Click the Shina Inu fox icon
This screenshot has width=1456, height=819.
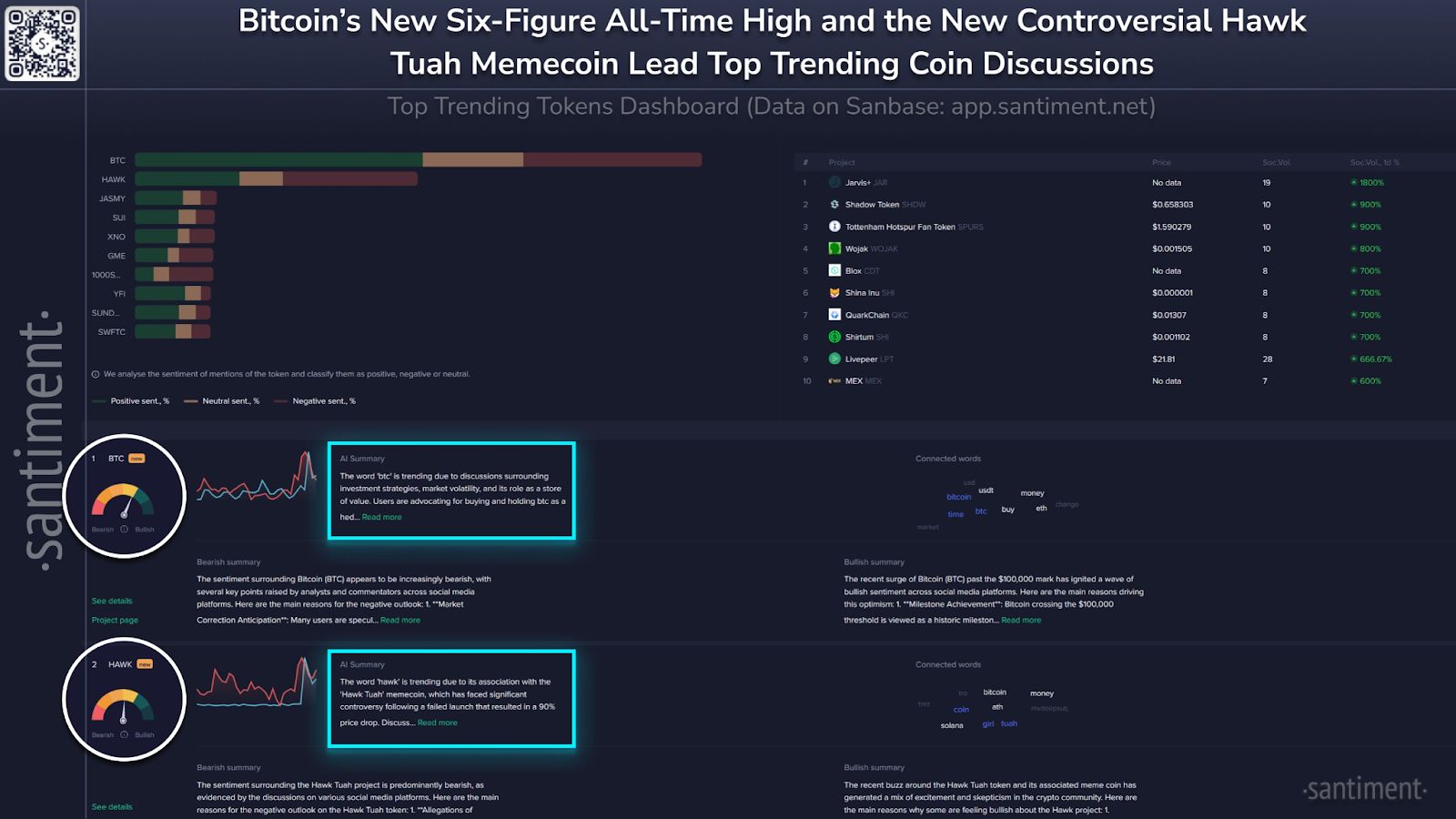click(x=834, y=293)
